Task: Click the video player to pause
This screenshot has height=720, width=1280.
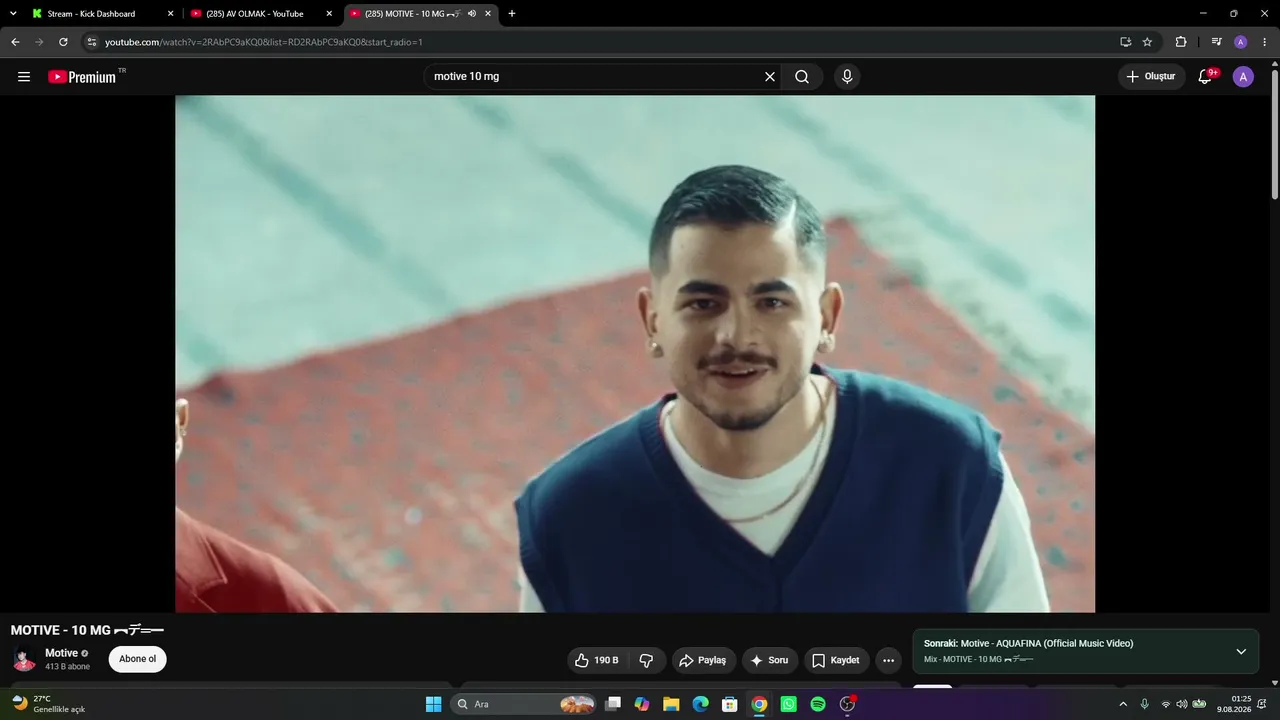Action: [635, 353]
